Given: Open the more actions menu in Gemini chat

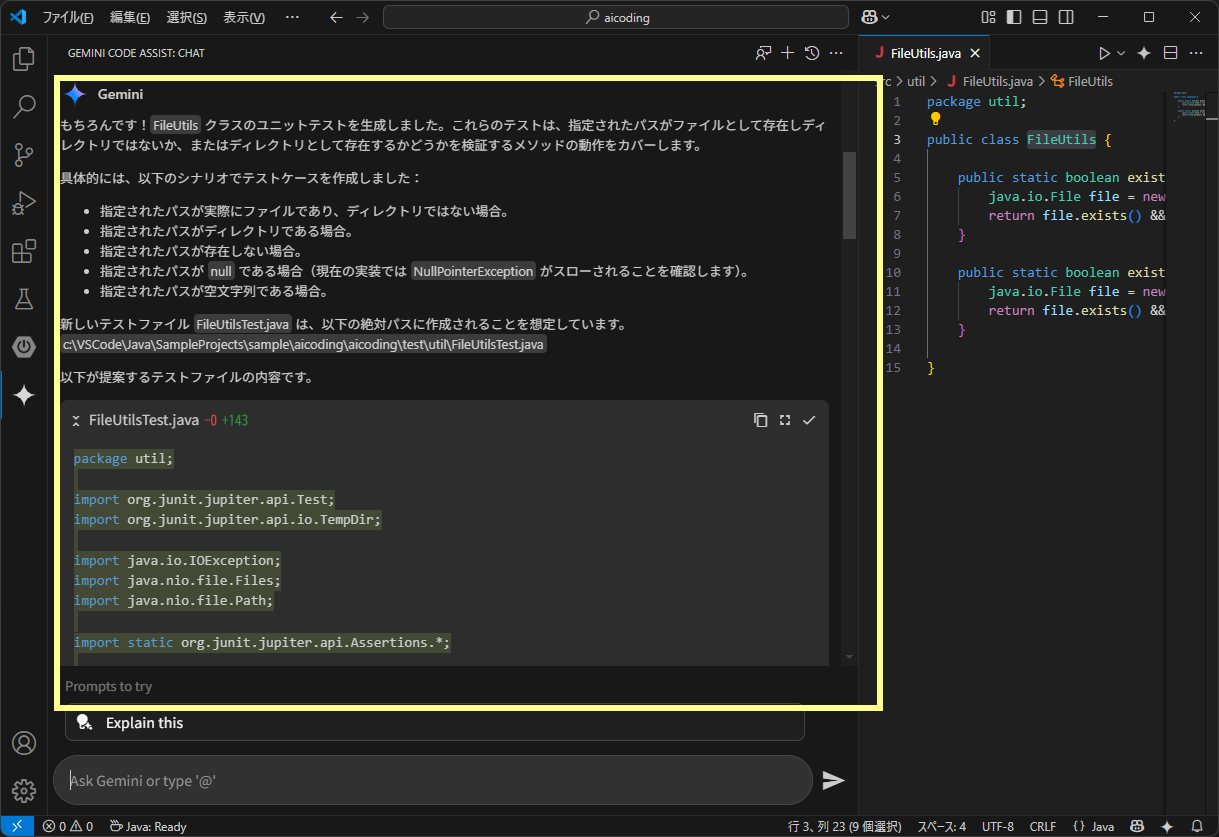Looking at the screenshot, I should coord(836,52).
